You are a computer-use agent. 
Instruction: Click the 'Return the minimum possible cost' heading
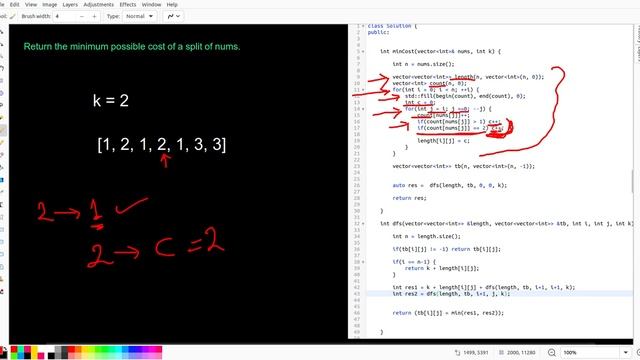click(x=132, y=47)
